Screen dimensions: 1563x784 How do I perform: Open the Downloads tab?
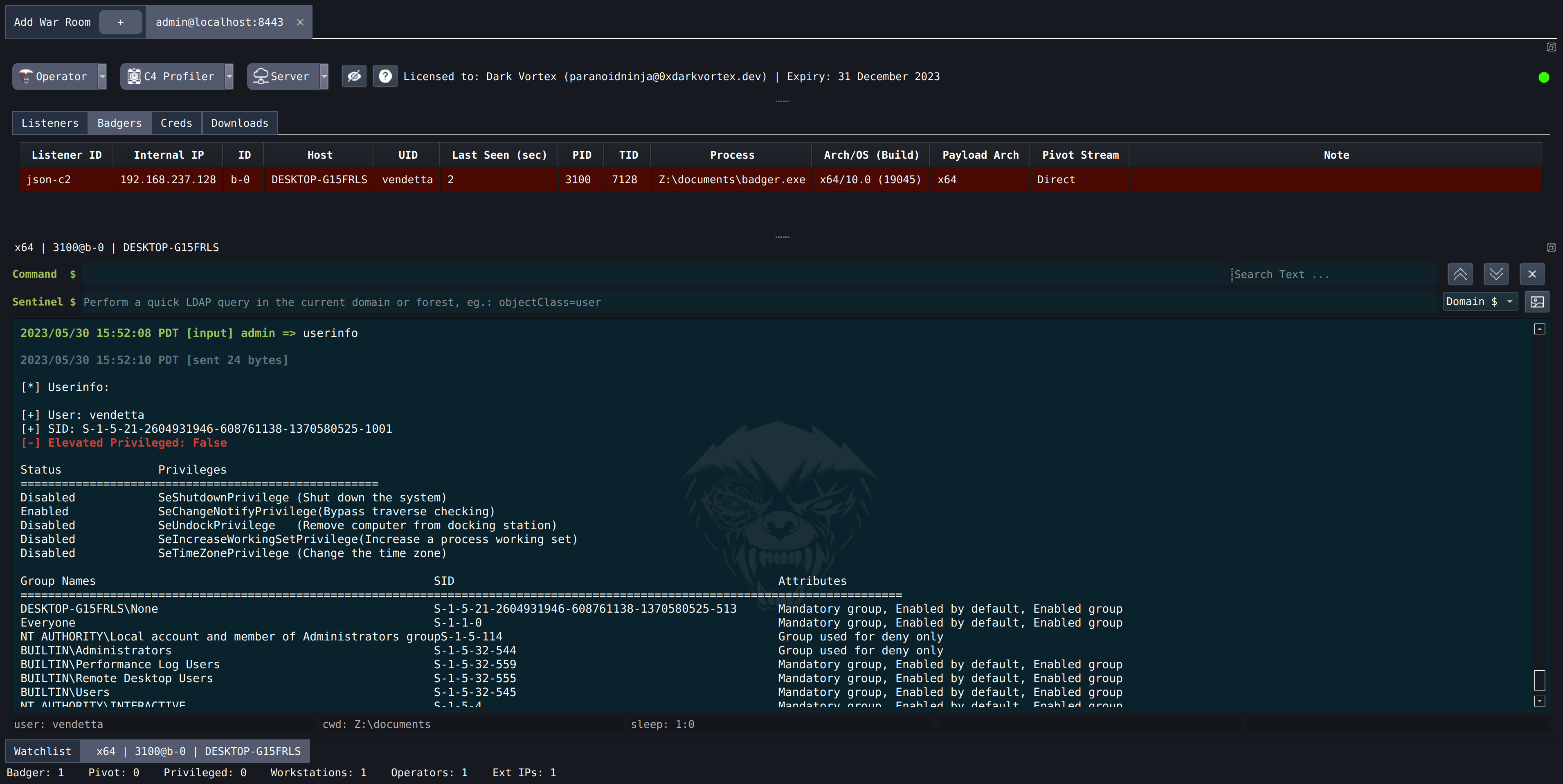[240, 123]
